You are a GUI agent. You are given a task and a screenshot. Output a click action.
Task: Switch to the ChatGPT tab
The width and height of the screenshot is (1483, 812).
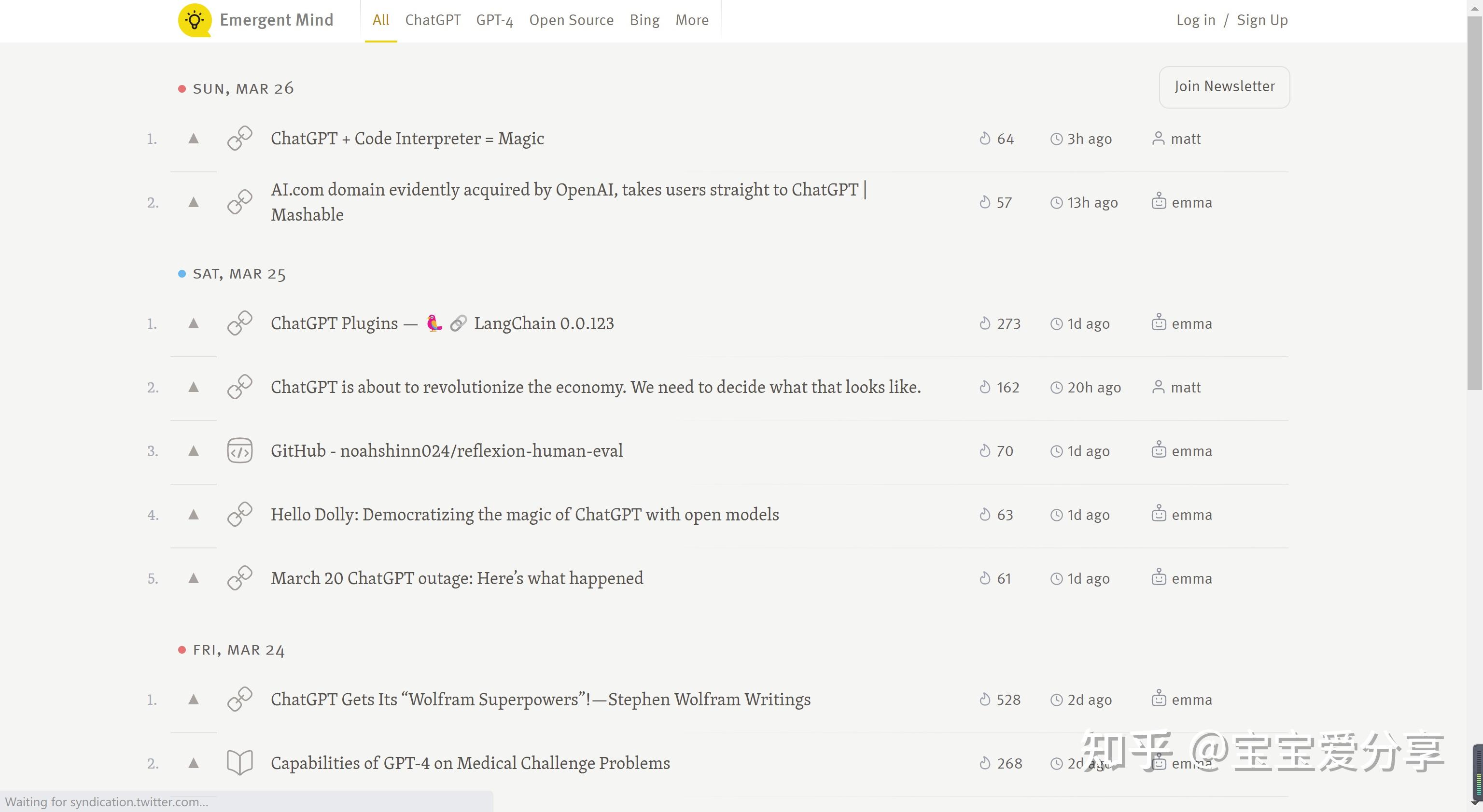tap(433, 20)
